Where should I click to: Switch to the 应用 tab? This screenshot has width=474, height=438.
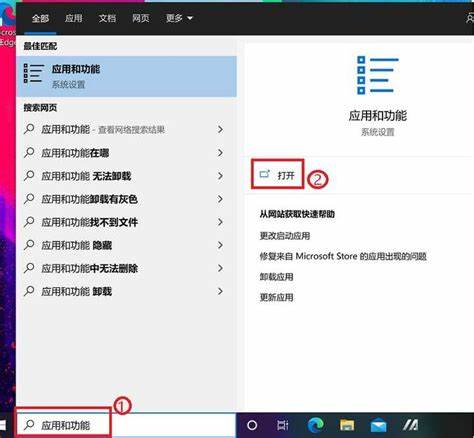(74, 18)
